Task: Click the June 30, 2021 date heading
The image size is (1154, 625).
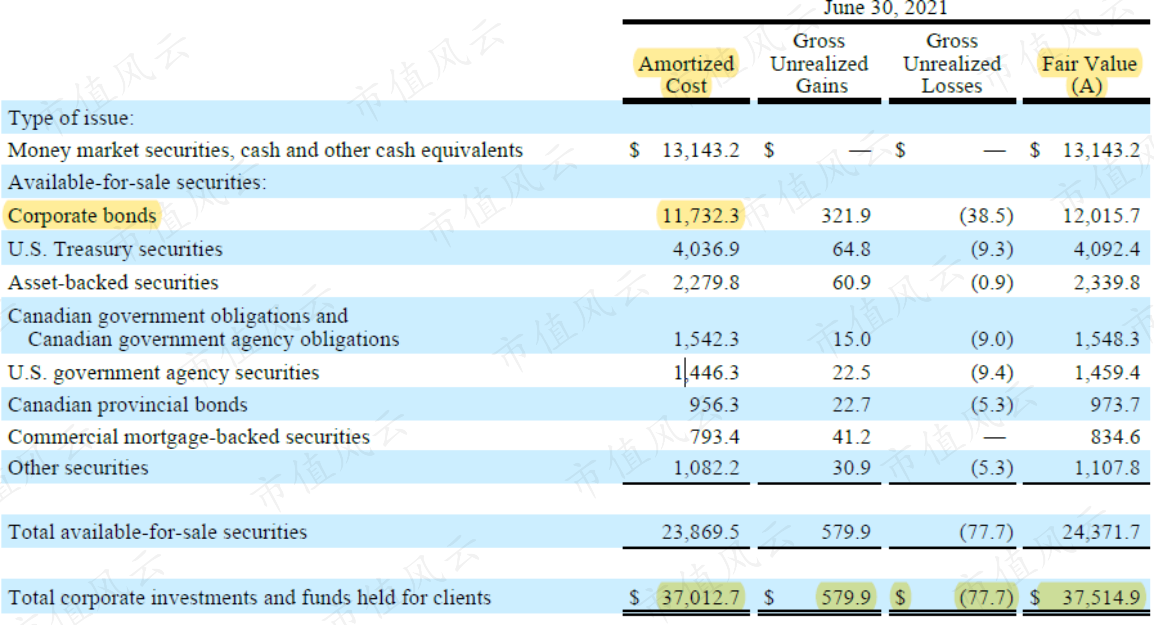Action: [885, 8]
